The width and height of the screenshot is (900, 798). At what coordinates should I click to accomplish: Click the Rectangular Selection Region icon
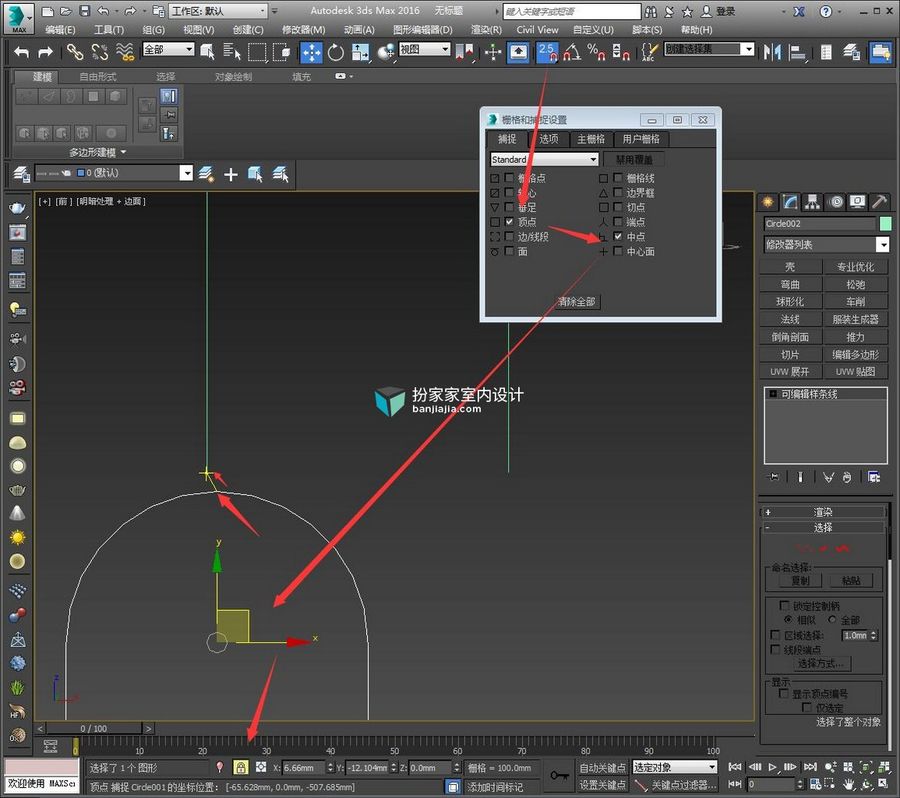[x=257, y=52]
